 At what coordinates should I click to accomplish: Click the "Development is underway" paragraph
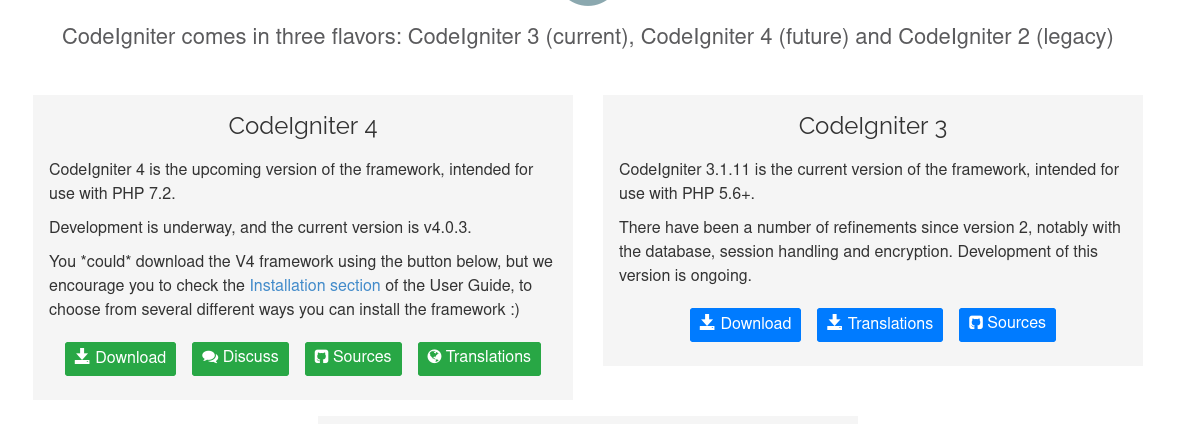pyautogui.click(x=260, y=227)
